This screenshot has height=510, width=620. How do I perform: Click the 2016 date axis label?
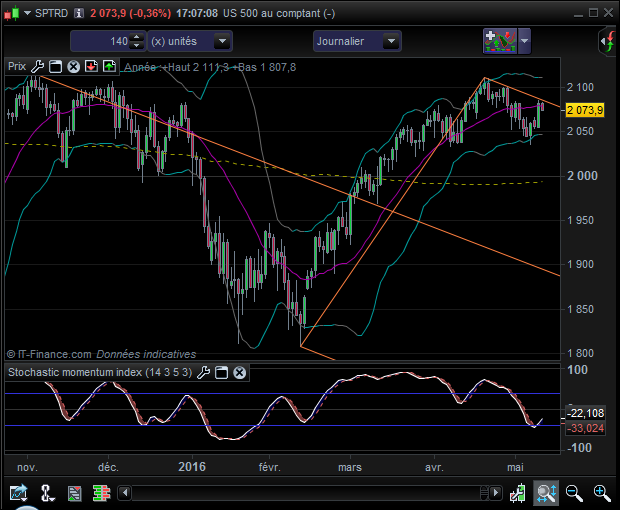click(x=192, y=467)
